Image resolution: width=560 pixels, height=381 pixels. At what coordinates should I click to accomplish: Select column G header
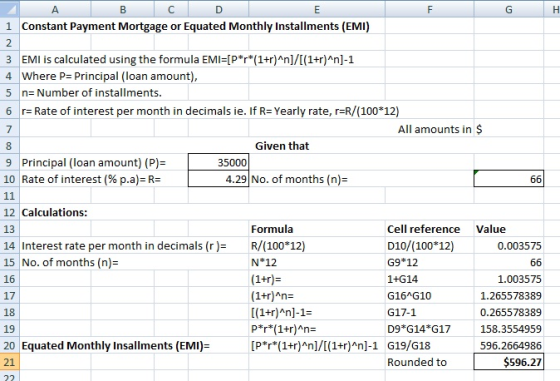click(509, 9)
